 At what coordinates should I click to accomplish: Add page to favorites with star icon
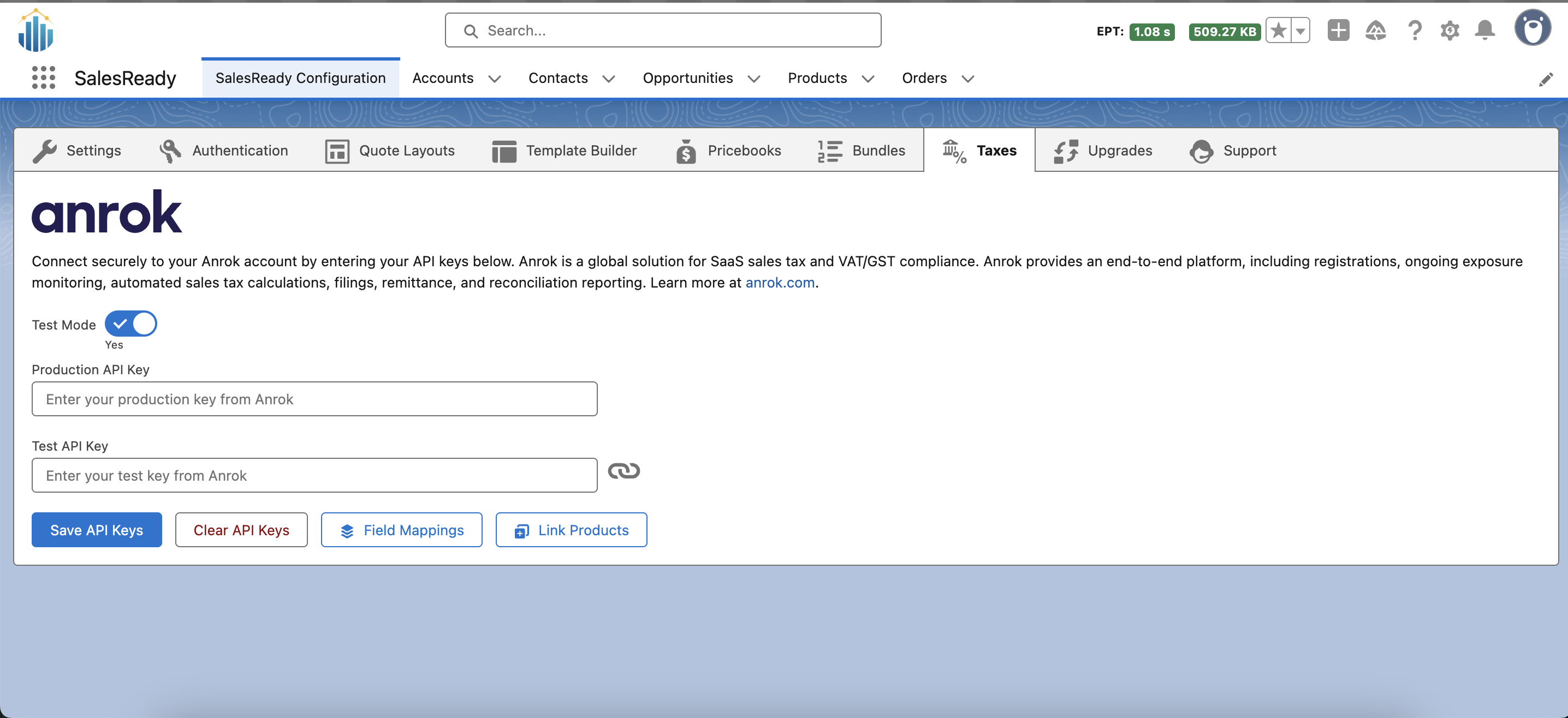(x=1278, y=31)
